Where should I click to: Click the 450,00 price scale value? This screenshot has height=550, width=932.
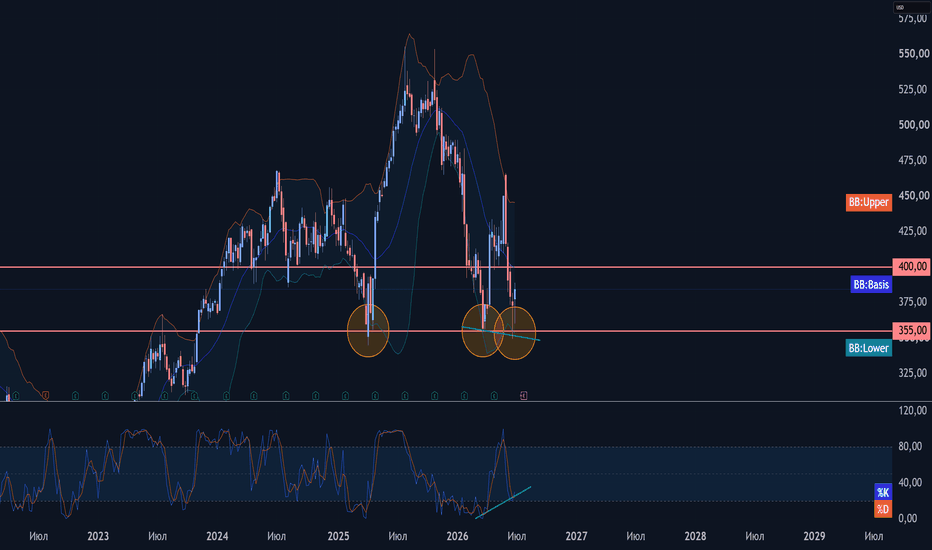click(x=914, y=196)
